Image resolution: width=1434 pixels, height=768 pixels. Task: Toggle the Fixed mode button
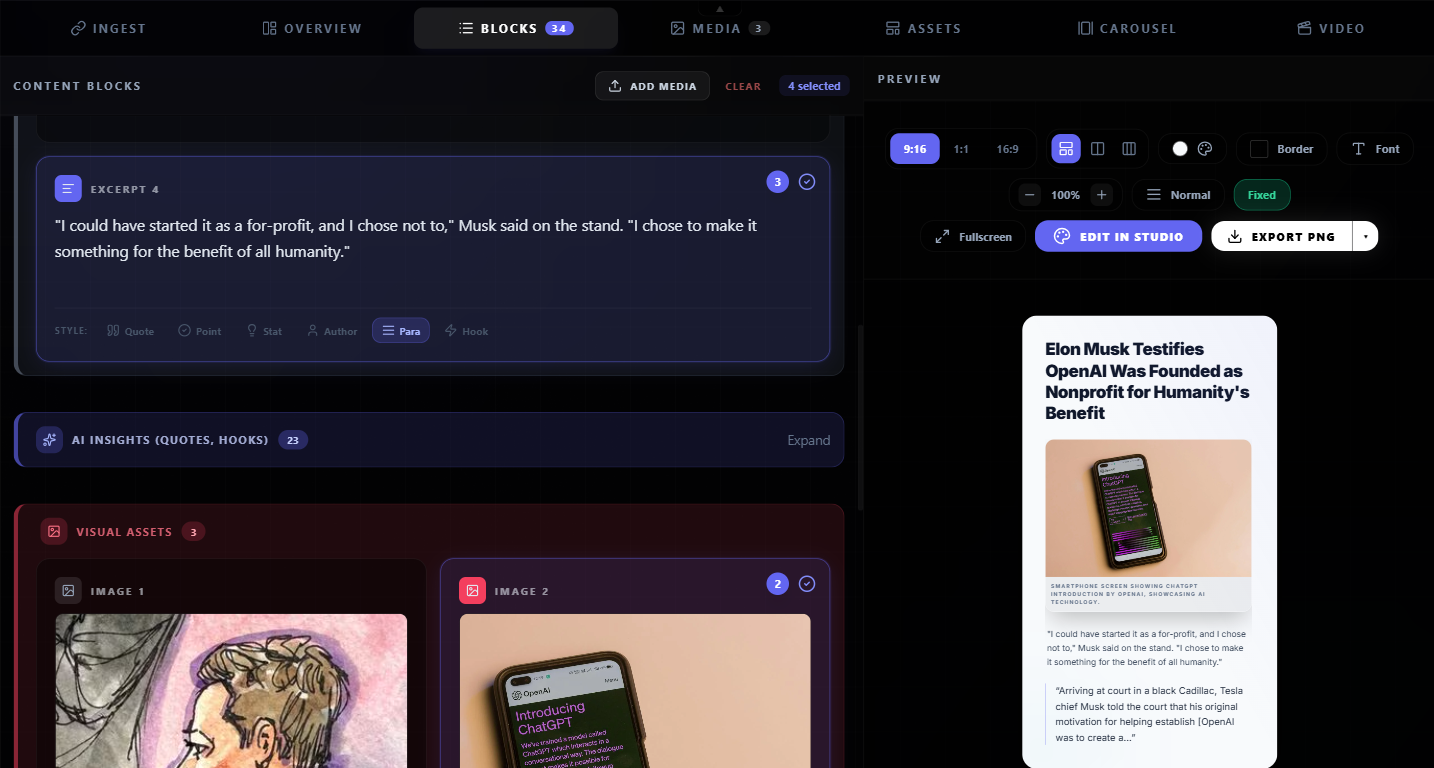pos(1262,195)
